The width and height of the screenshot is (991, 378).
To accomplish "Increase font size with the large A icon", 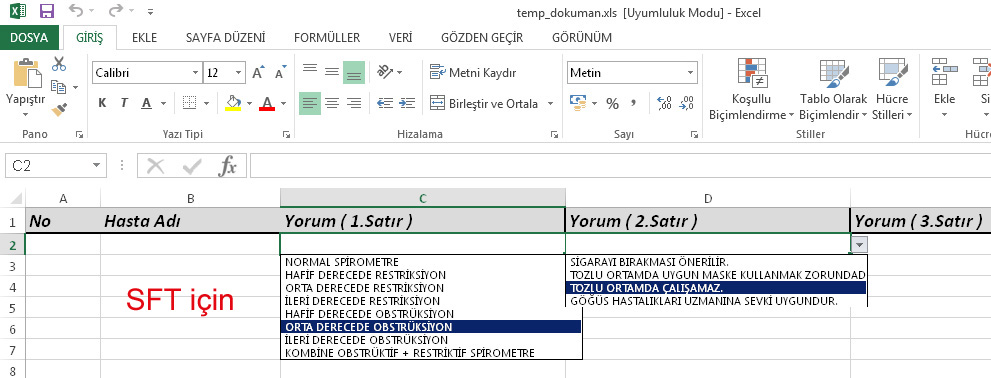I will (258, 73).
